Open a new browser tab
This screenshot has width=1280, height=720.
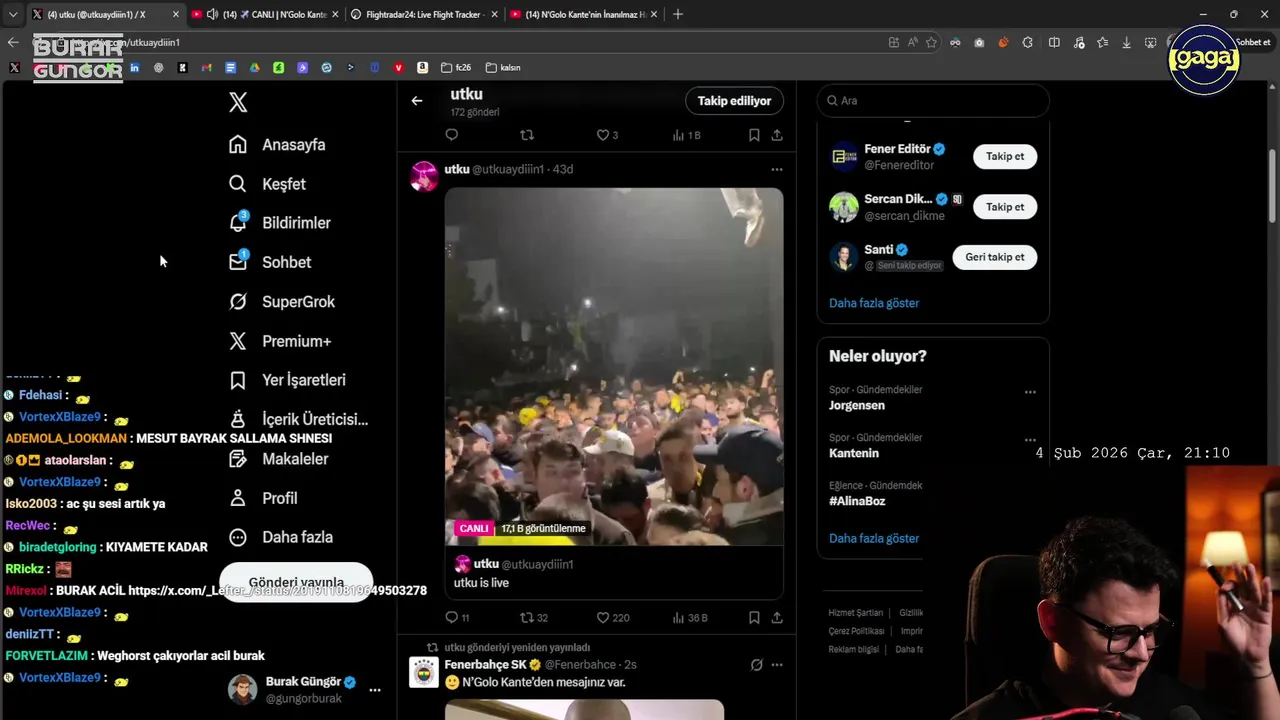[x=678, y=14]
